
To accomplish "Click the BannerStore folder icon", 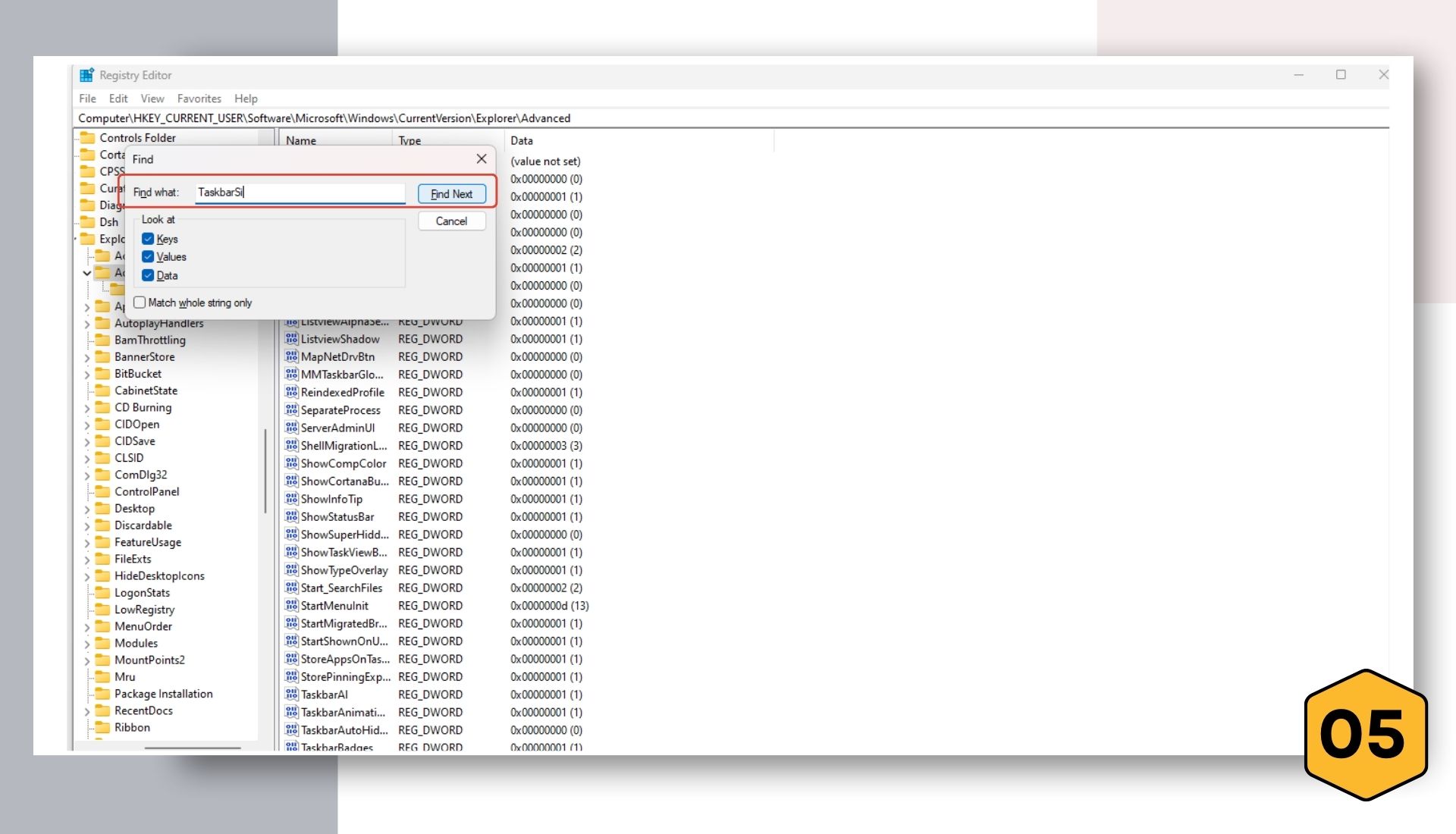I will (x=102, y=356).
